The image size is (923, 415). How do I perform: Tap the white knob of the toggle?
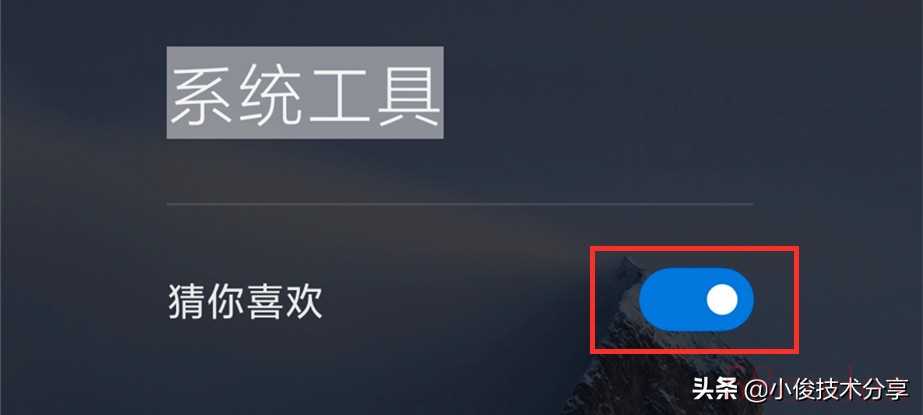[722, 300]
